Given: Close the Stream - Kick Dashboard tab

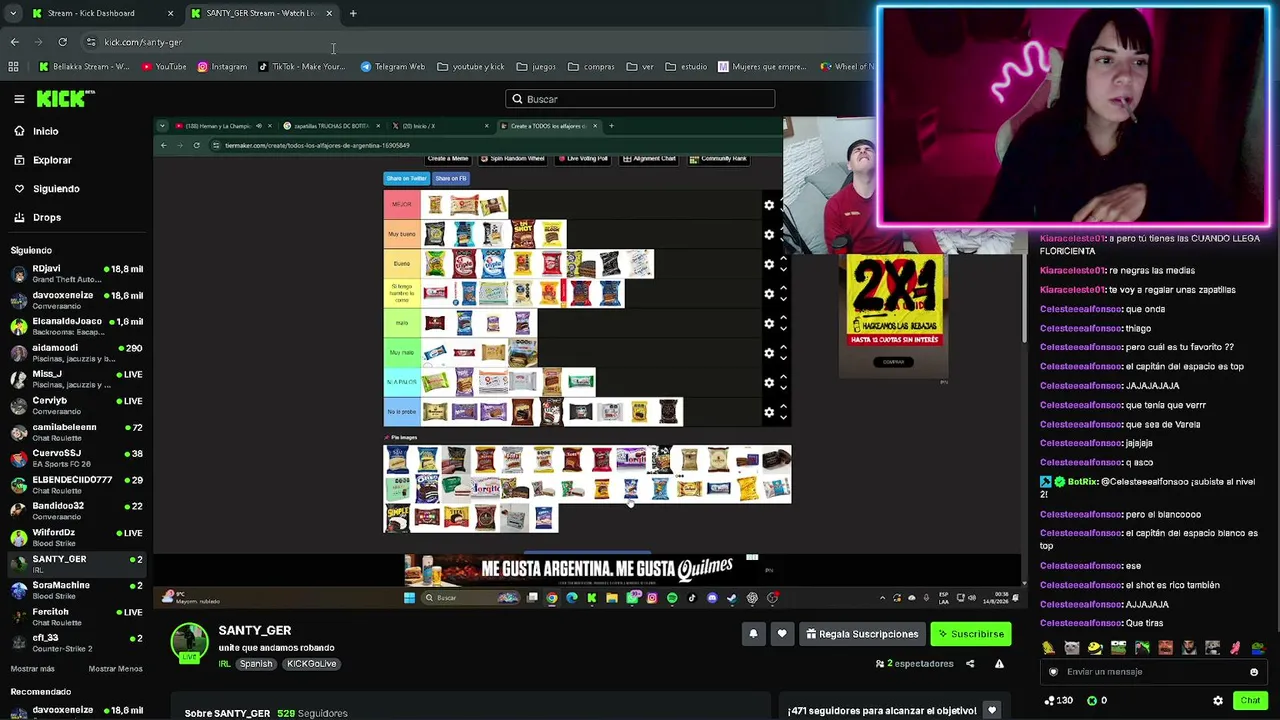Looking at the screenshot, I should pos(170,13).
